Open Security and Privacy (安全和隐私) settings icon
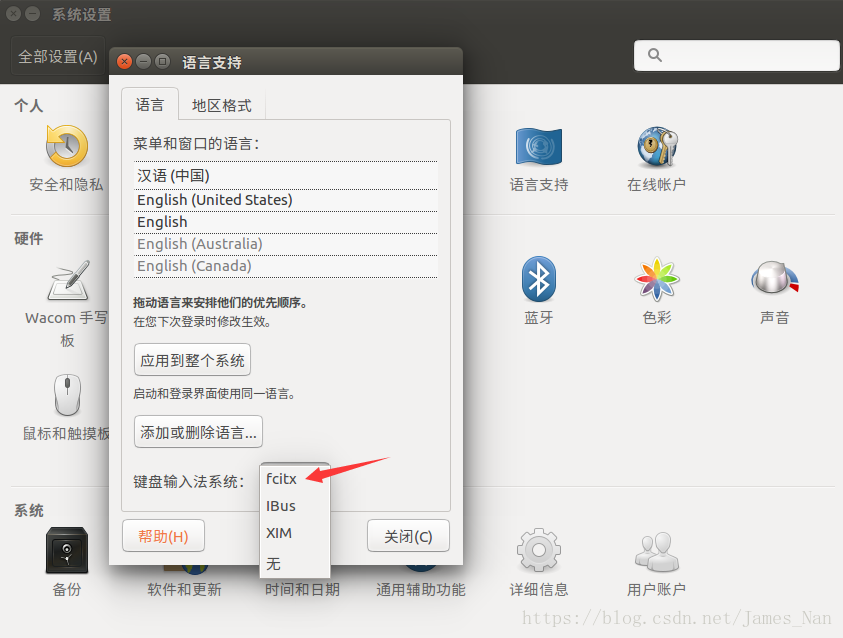This screenshot has width=843, height=638. coord(67,146)
